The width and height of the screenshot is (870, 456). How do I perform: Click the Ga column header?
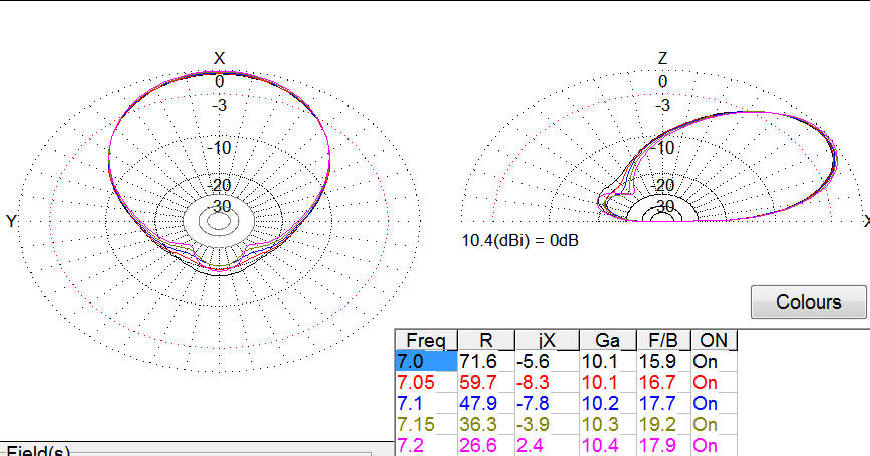coord(606,340)
